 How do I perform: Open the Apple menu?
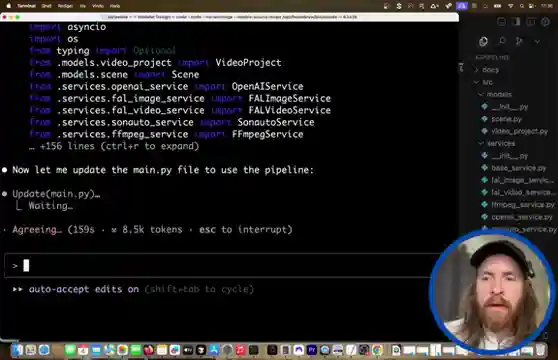(9, 6)
